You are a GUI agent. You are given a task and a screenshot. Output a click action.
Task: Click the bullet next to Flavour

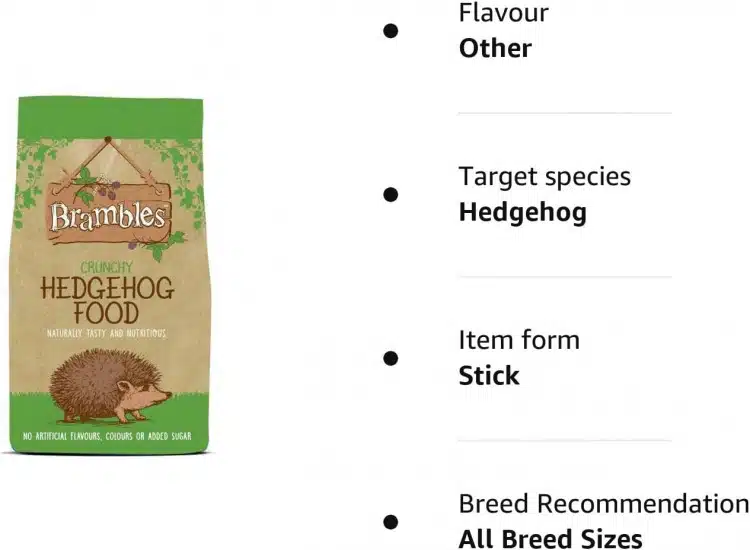[x=391, y=31]
